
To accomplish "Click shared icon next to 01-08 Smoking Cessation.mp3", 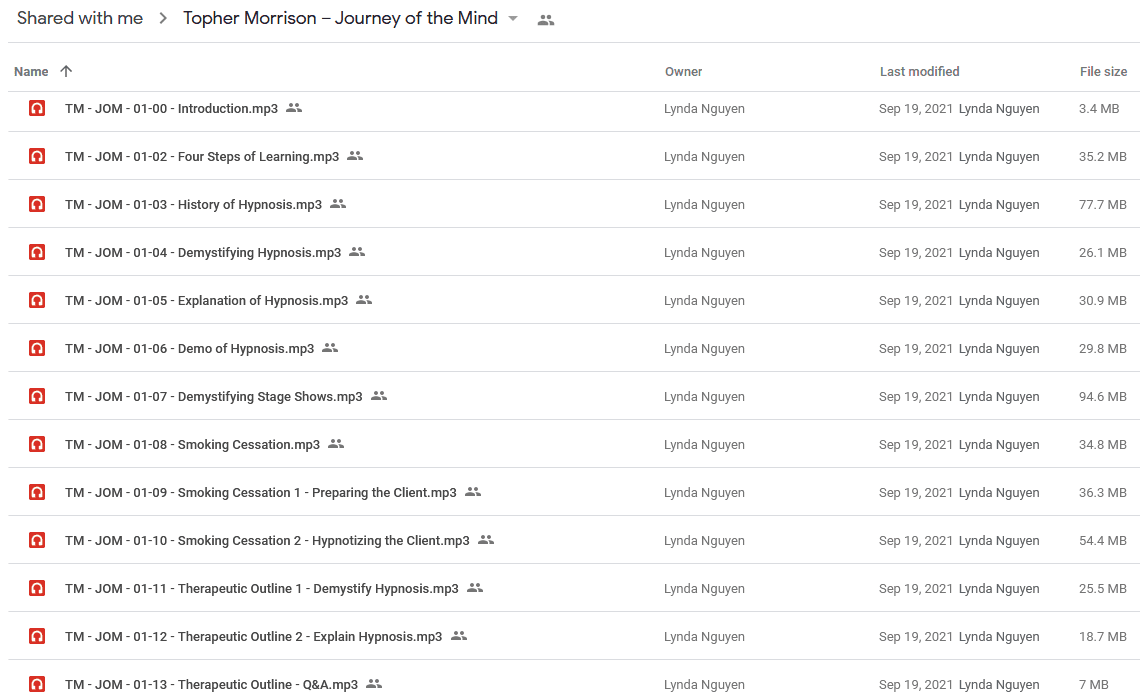I will tap(336, 443).
